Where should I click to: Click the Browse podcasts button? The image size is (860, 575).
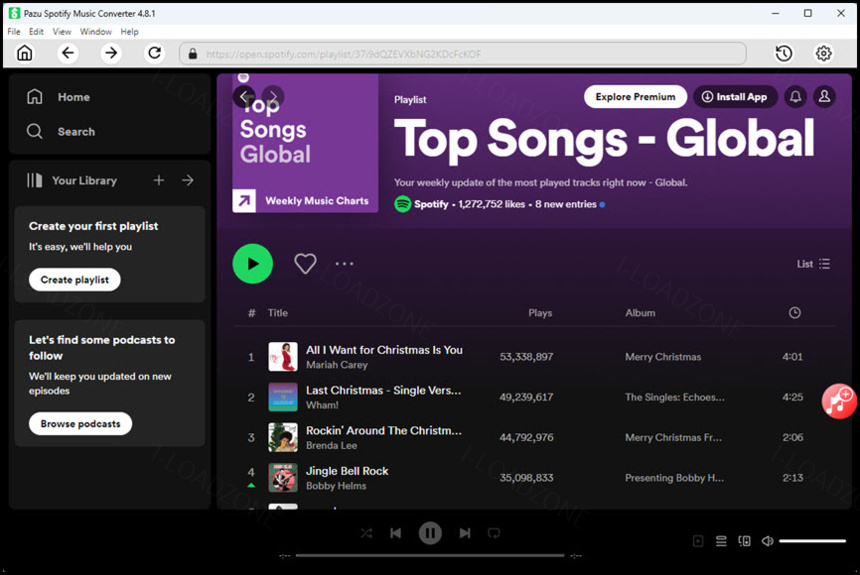pos(80,424)
